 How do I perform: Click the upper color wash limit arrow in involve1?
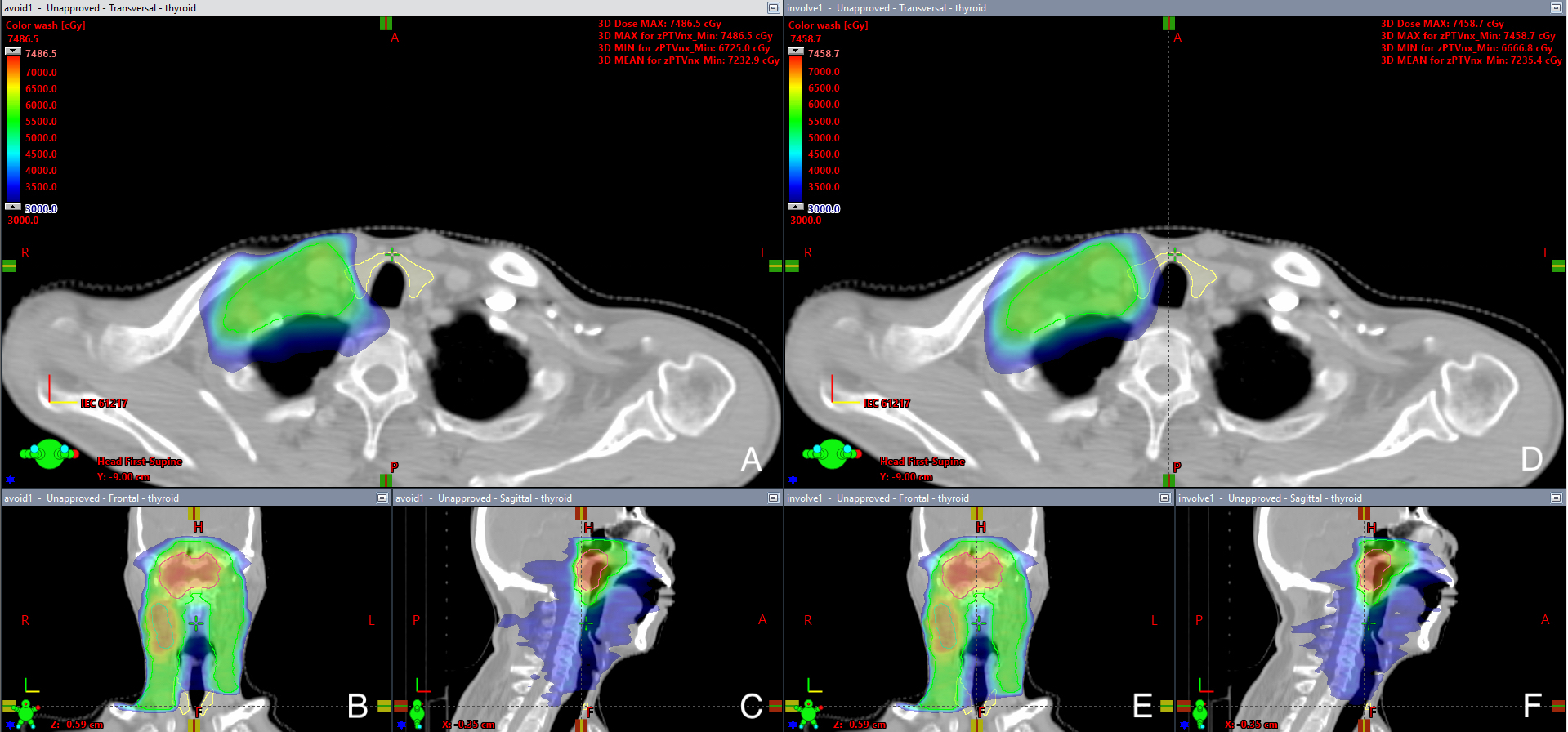[x=796, y=51]
